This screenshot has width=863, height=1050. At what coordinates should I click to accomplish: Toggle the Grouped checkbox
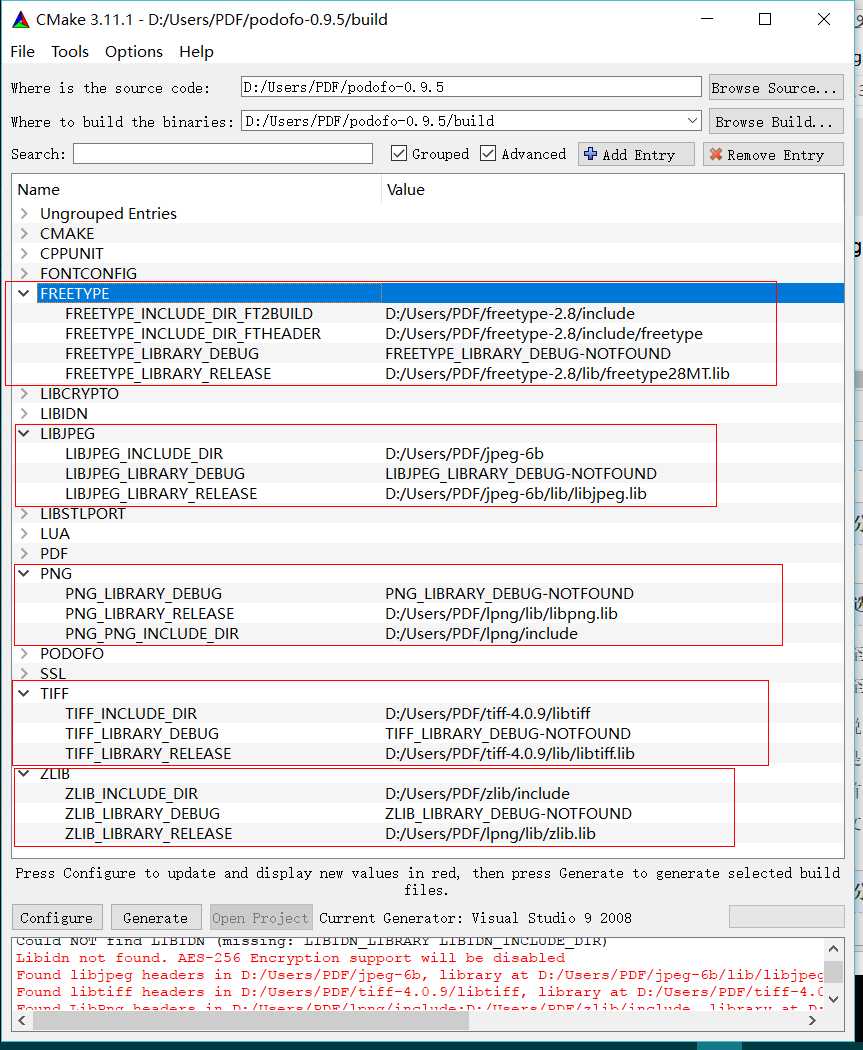click(x=398, y=153)
